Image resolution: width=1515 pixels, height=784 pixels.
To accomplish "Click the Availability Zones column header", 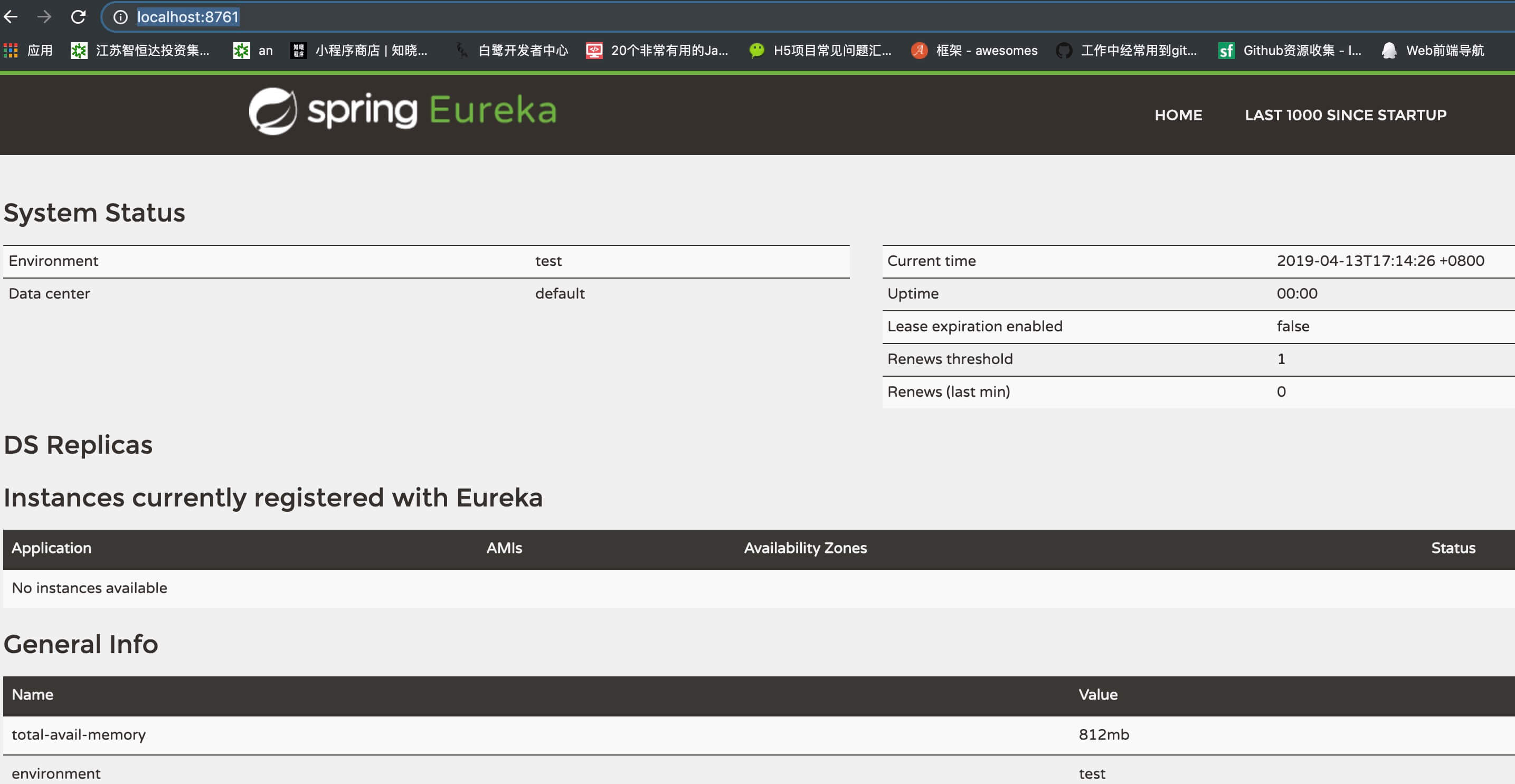I will 805,548.
